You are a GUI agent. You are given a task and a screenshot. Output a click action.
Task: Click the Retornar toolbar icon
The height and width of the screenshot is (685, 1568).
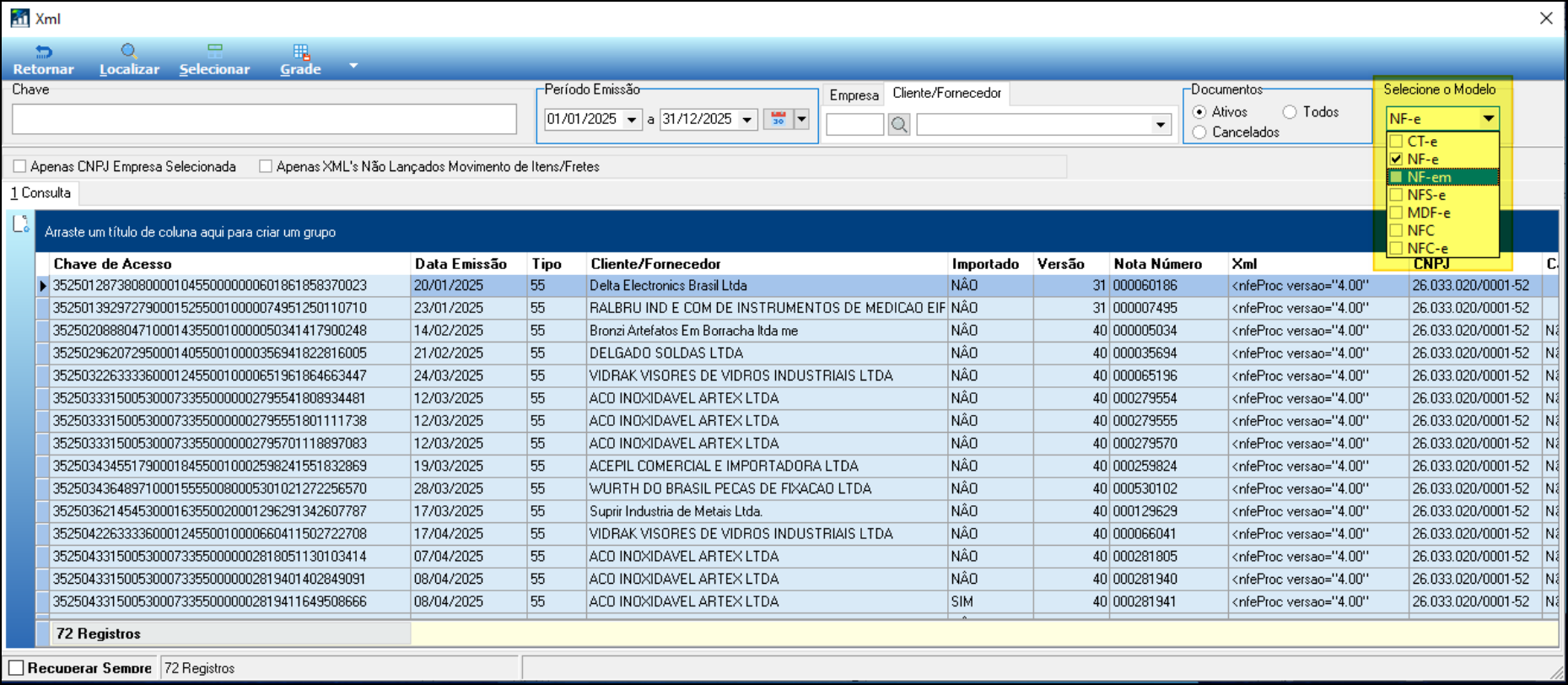click(43, 52)
